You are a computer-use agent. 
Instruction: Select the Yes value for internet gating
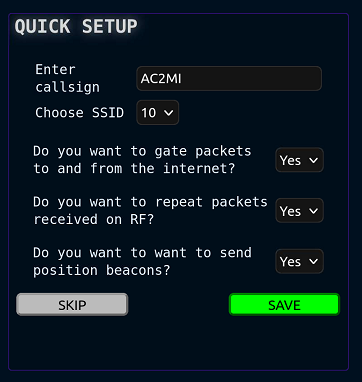coord(290,160)
